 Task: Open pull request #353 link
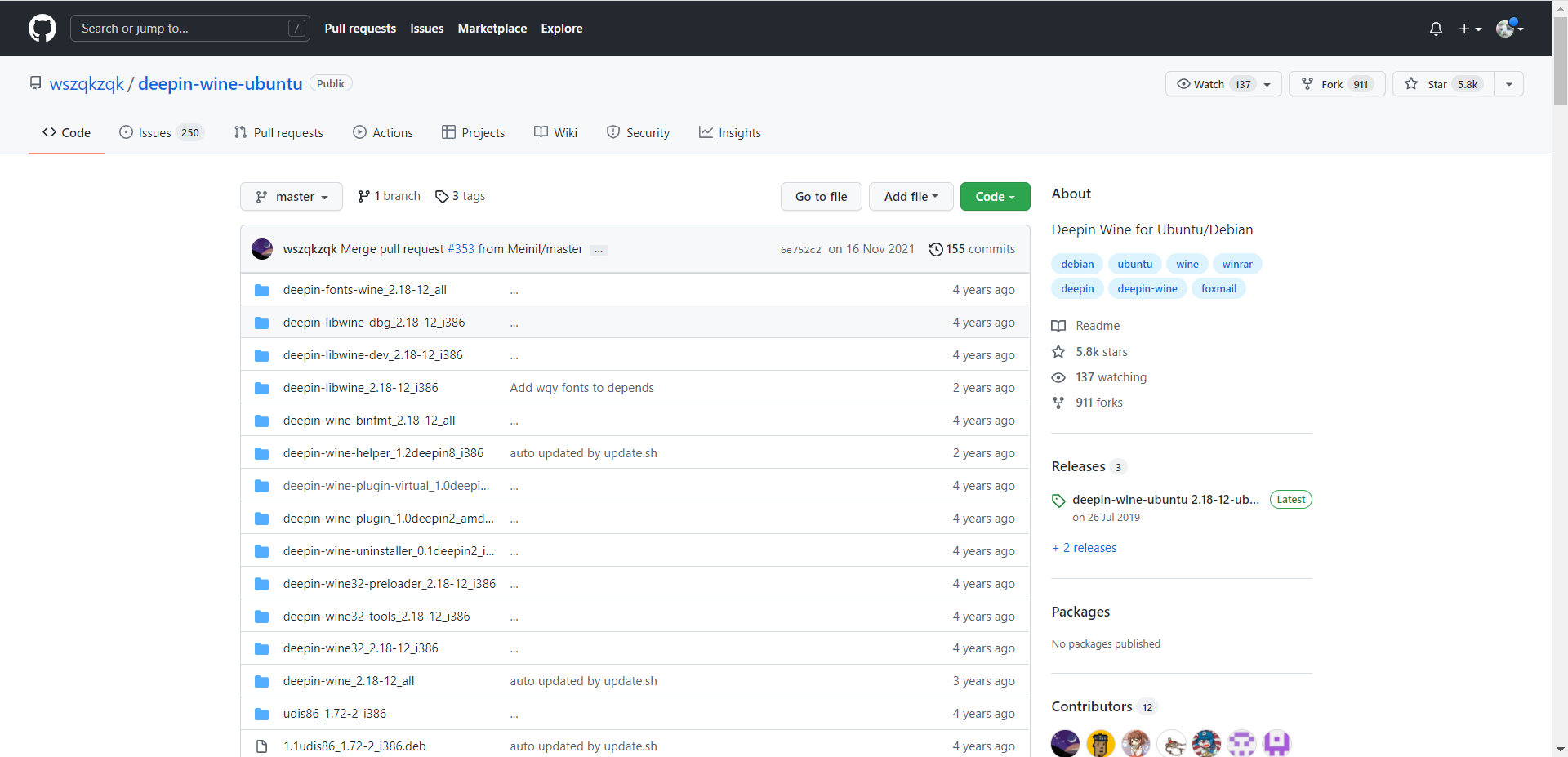tap(461, 249)
